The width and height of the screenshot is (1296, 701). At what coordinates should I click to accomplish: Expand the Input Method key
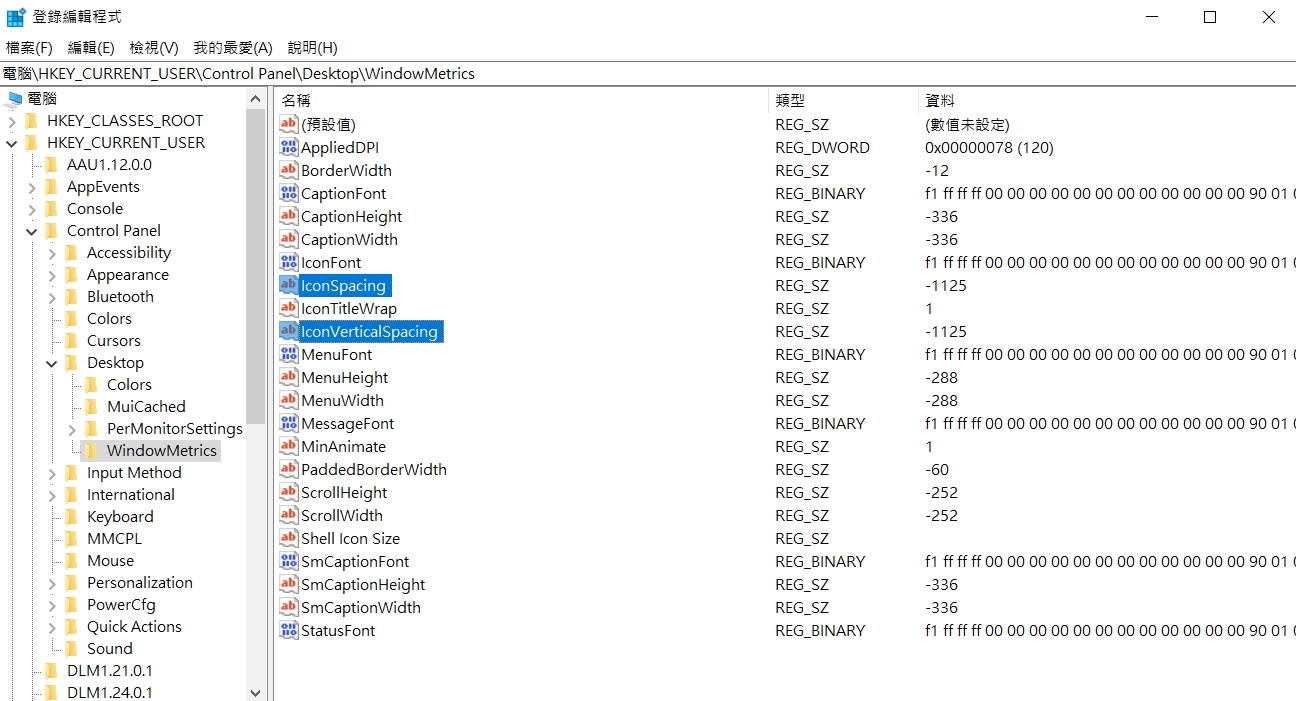[x=52, y=473]
